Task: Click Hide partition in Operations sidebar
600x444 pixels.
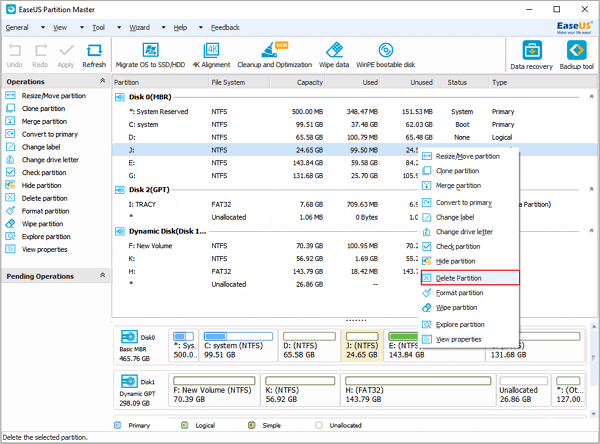Action: coord(34,186)
